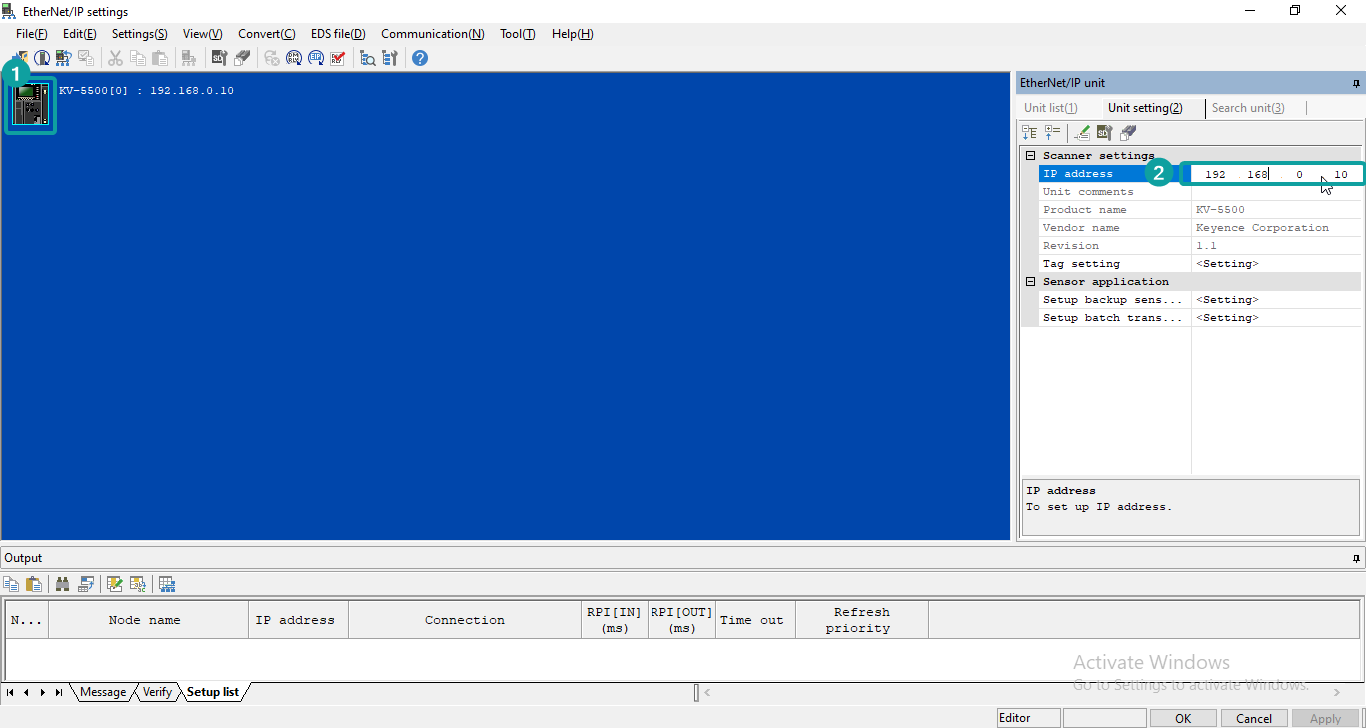Click the DM RLY checkmark verify icon
This screenshot has width=1366, height=728.
coord(338,58)
